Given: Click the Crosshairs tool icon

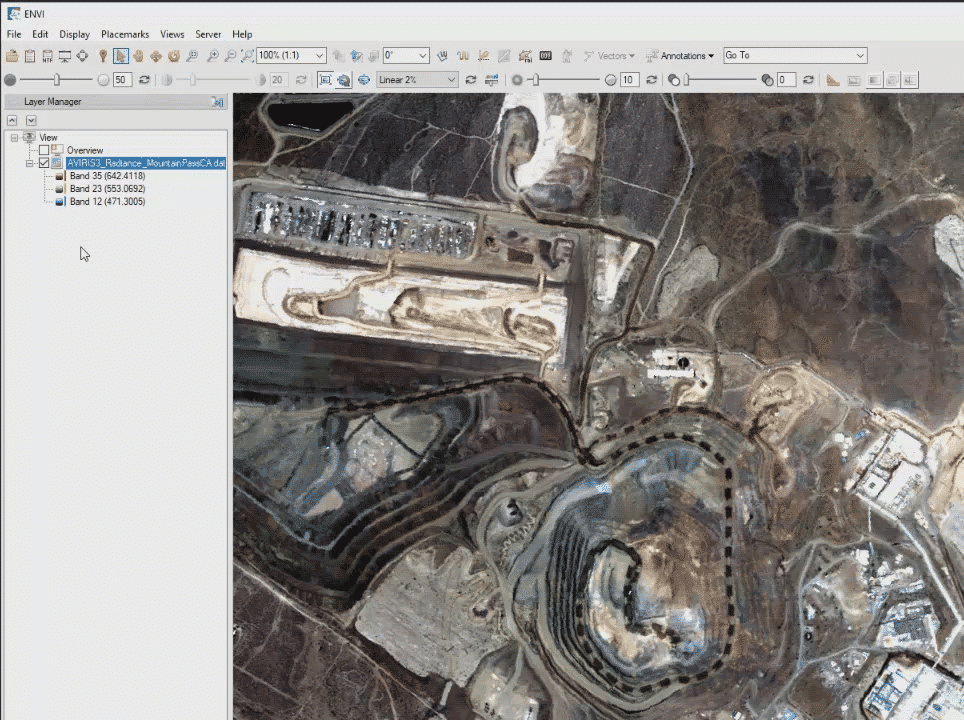Looking at the screenshot, I should coord(82,56).
